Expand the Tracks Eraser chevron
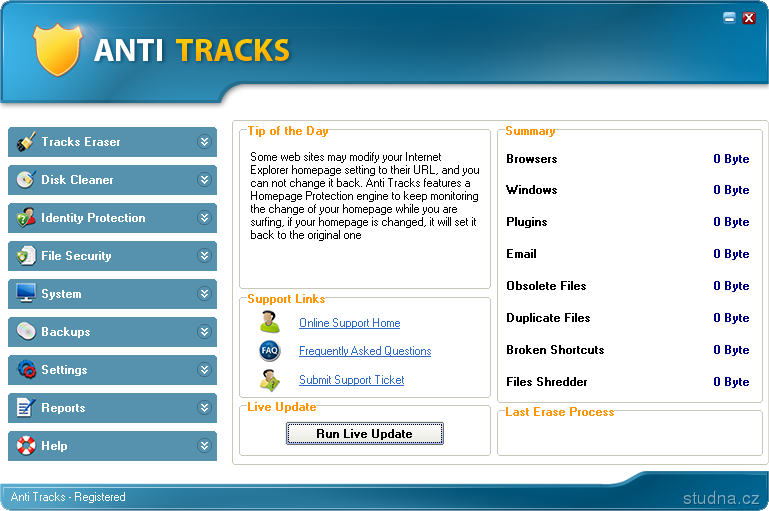Viewport: 769px width, 511px height. (204, 142)
